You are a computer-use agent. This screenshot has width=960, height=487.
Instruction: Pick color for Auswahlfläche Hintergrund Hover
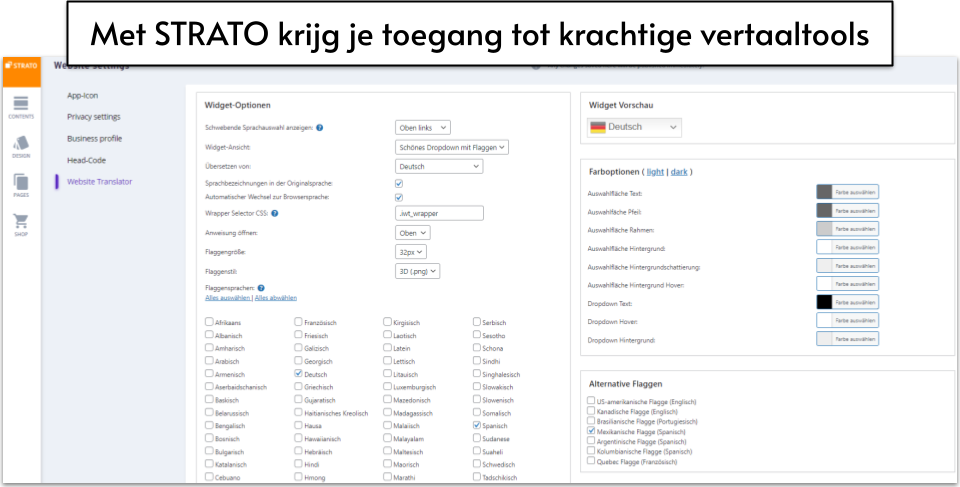tap(847, 284)
